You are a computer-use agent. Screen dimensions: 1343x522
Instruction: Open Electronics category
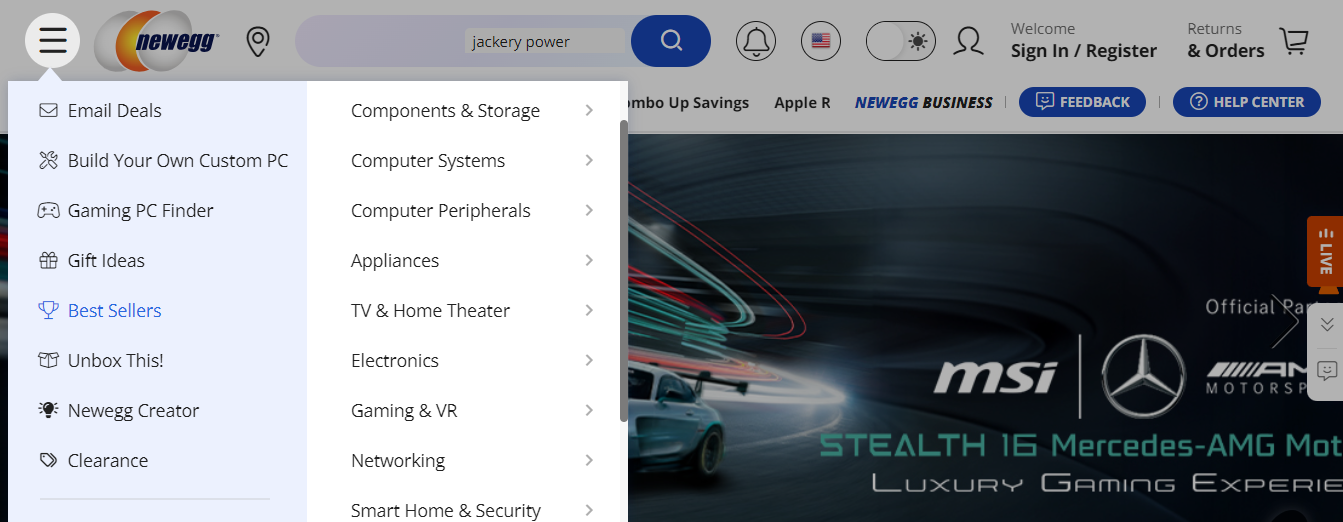(395, 360)
